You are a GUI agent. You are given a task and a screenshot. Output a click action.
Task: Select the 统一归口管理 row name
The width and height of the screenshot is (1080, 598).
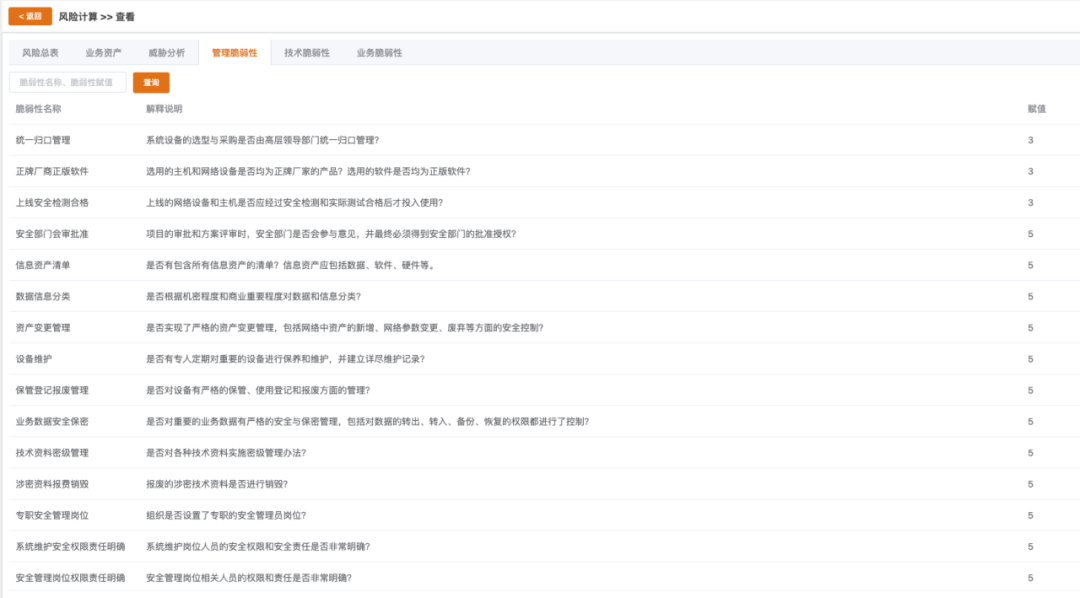pyautogui.click(x=43, y=141)
